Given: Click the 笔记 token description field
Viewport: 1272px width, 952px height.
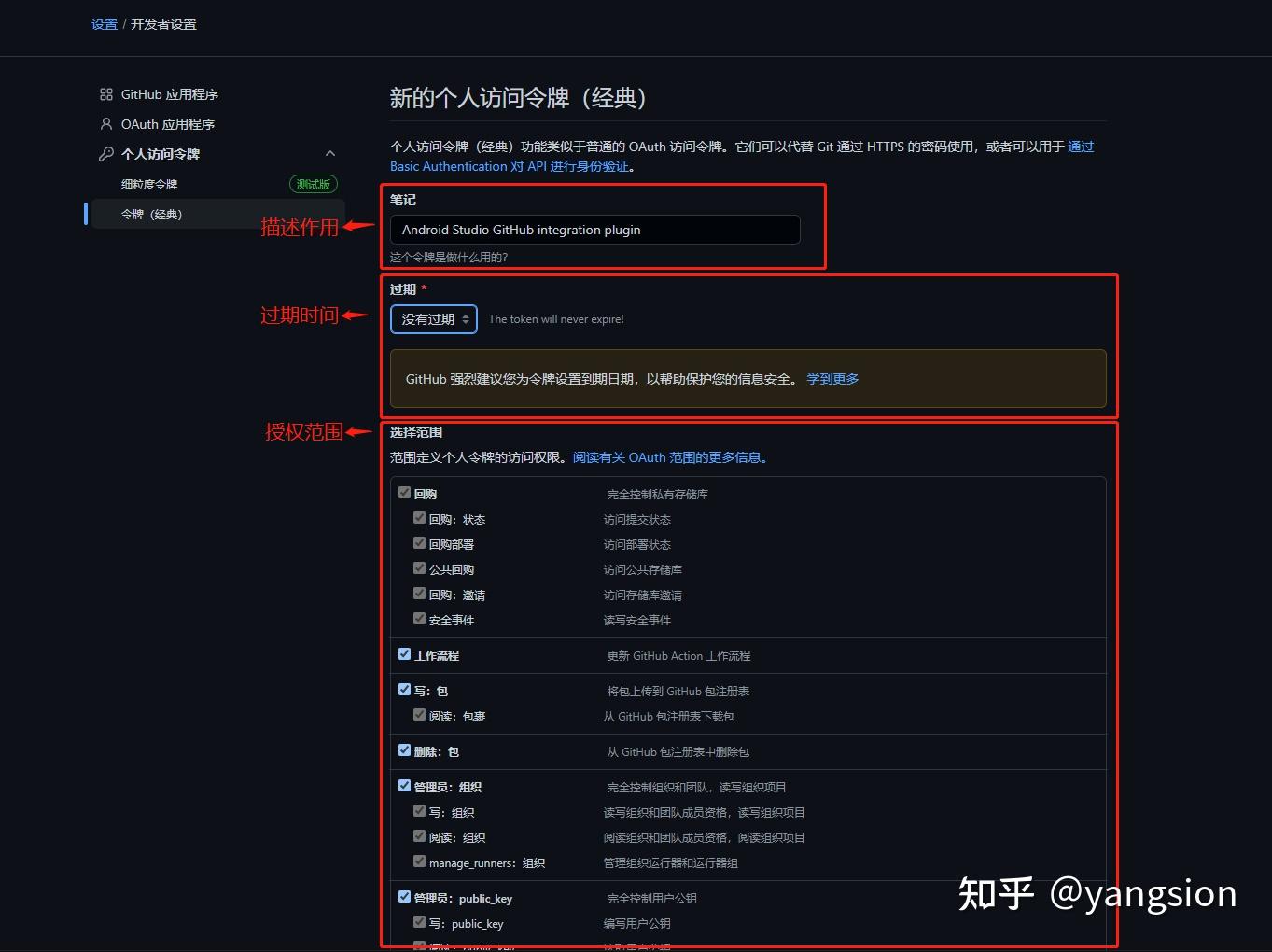Looking at the screenshot, I should pos(594,230).
